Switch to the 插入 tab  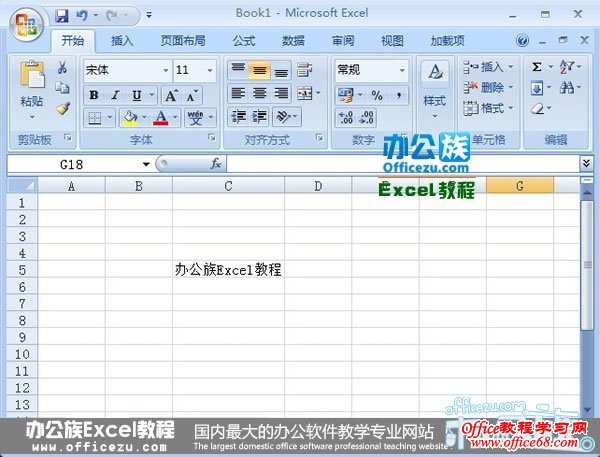point(122,41)
